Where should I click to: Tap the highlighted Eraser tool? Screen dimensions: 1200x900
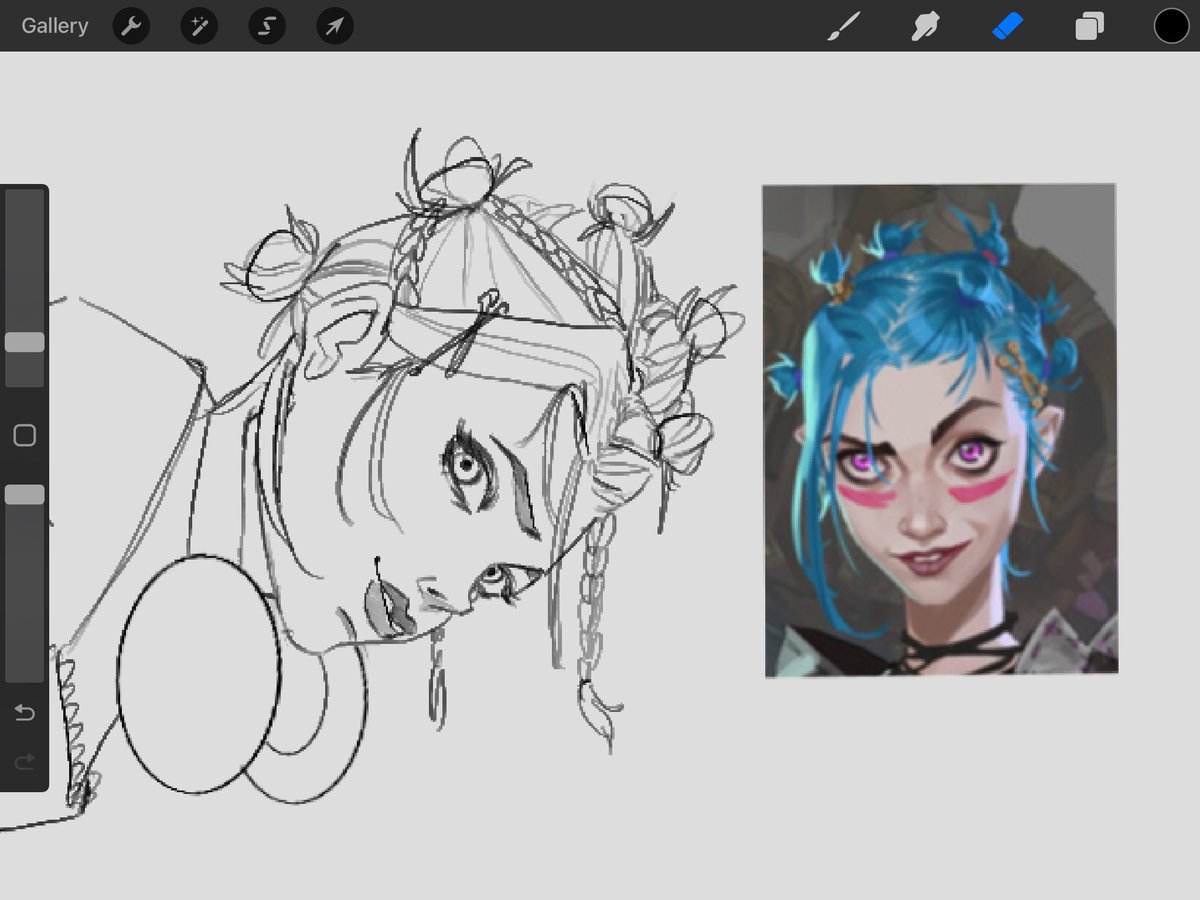coord(1007,26)
